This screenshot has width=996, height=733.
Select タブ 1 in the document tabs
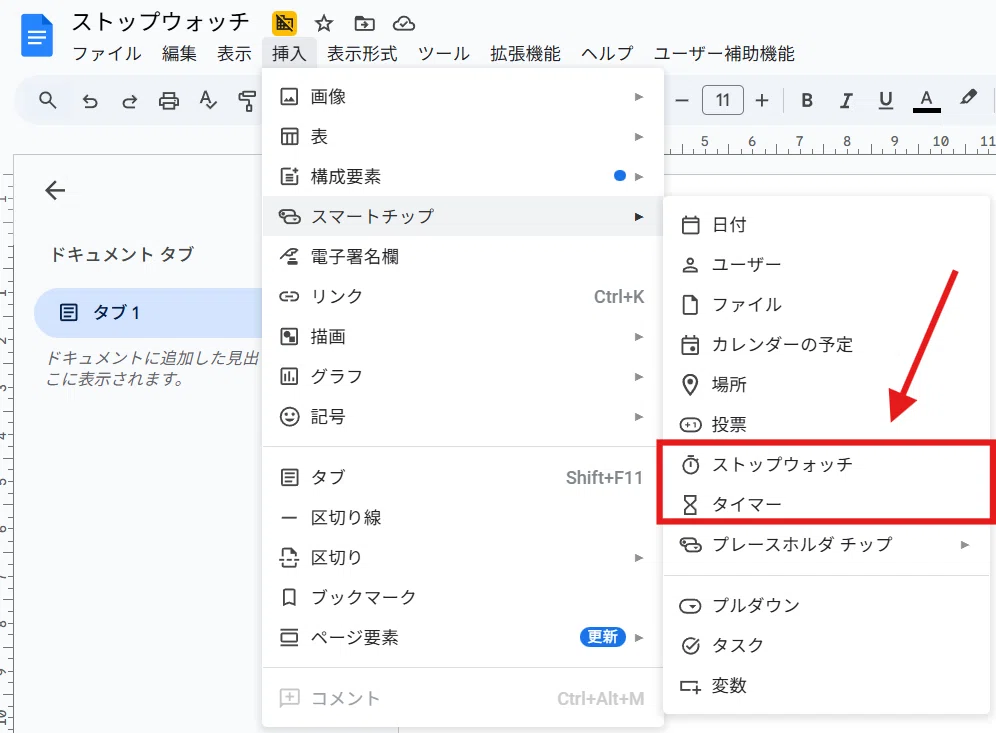coord(150,313)
